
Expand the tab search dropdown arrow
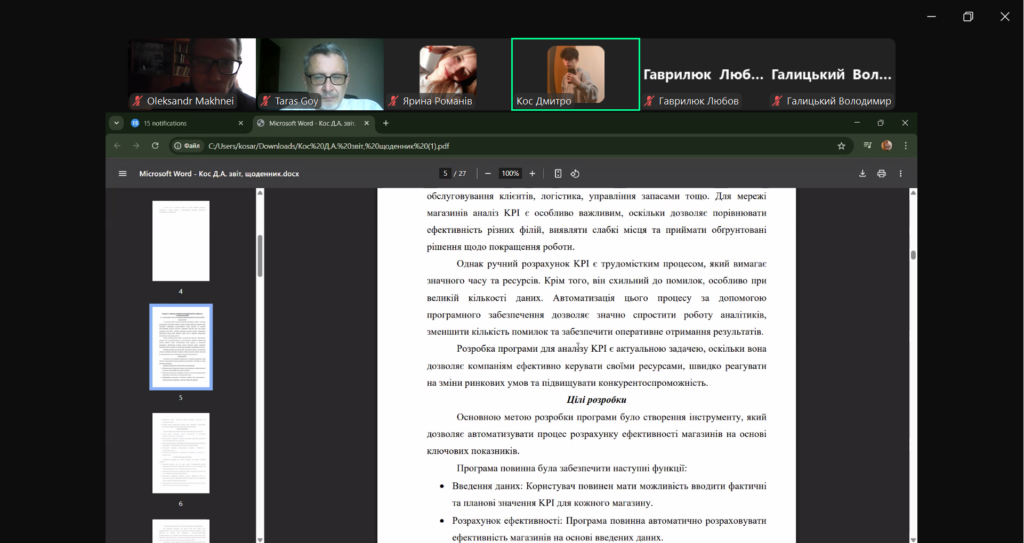click(x=116, y=123)
